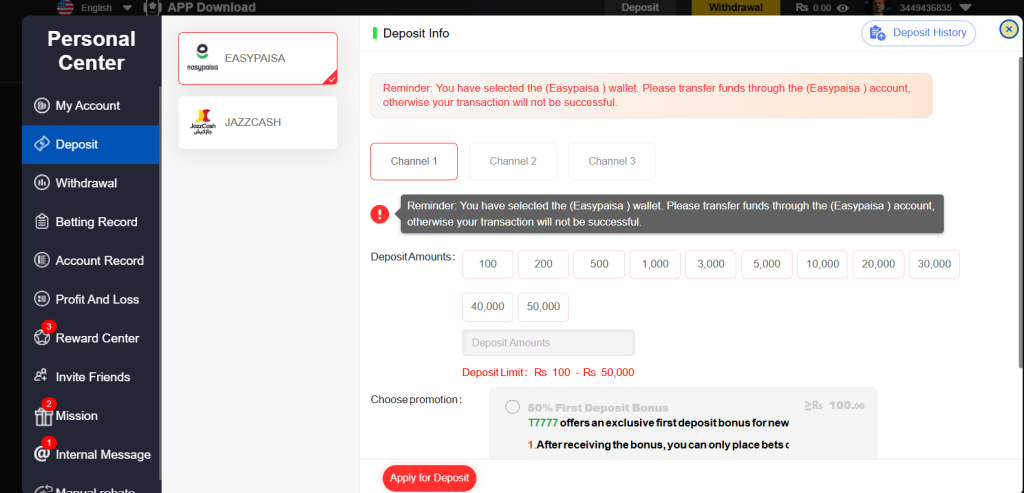Click the My Account sidebar icon
The width and height of the screenshot is (1024, 493).
[x=42, y=105]
